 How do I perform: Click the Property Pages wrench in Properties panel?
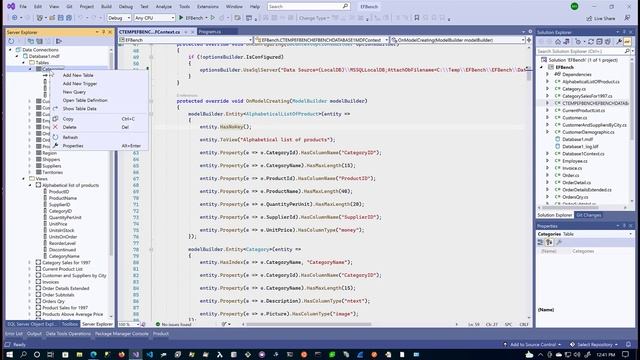pyautogui.click(x=559, y=242)
